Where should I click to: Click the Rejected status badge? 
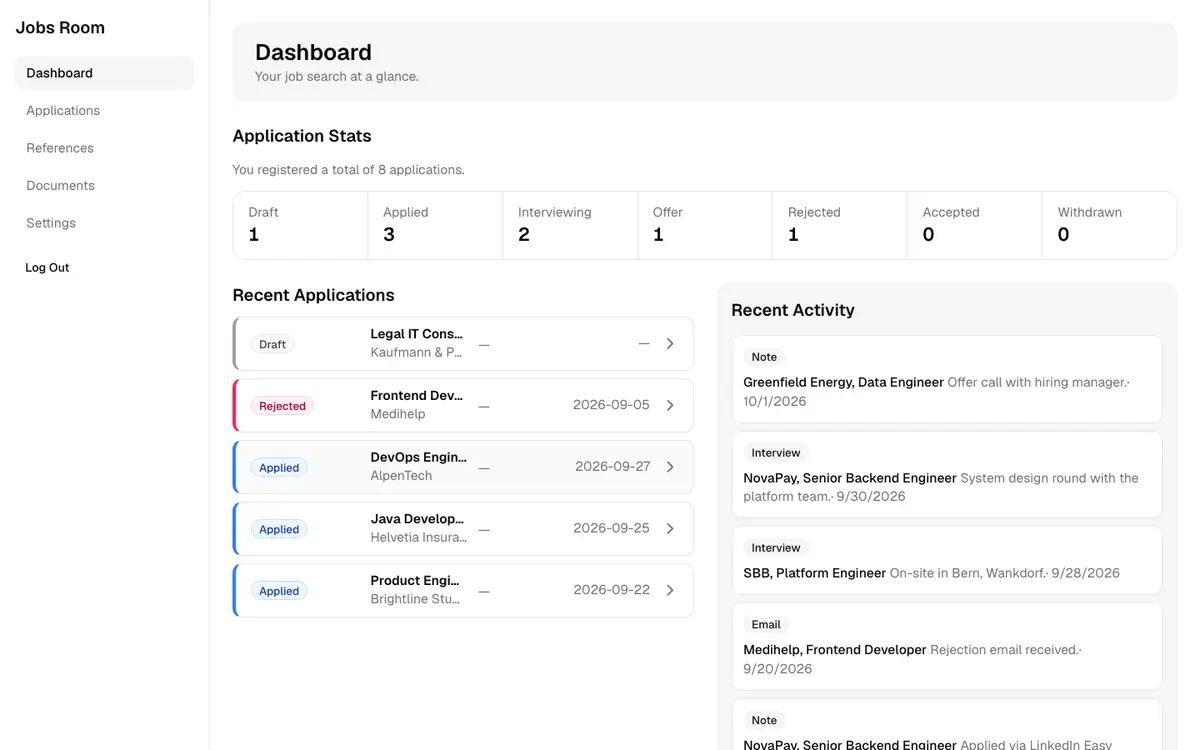(282, 406)
